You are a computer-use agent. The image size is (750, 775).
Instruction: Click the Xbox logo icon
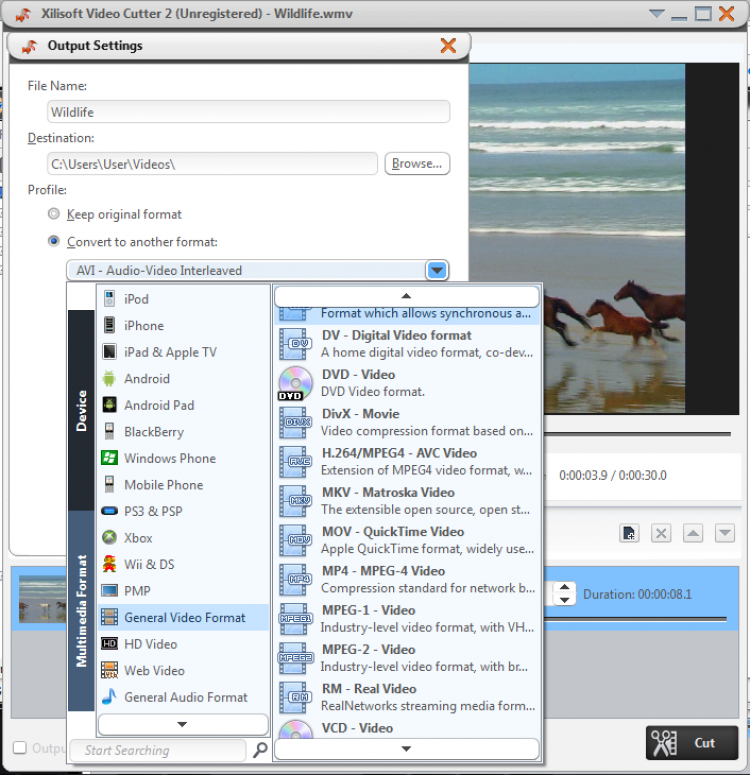coord(109,537)
